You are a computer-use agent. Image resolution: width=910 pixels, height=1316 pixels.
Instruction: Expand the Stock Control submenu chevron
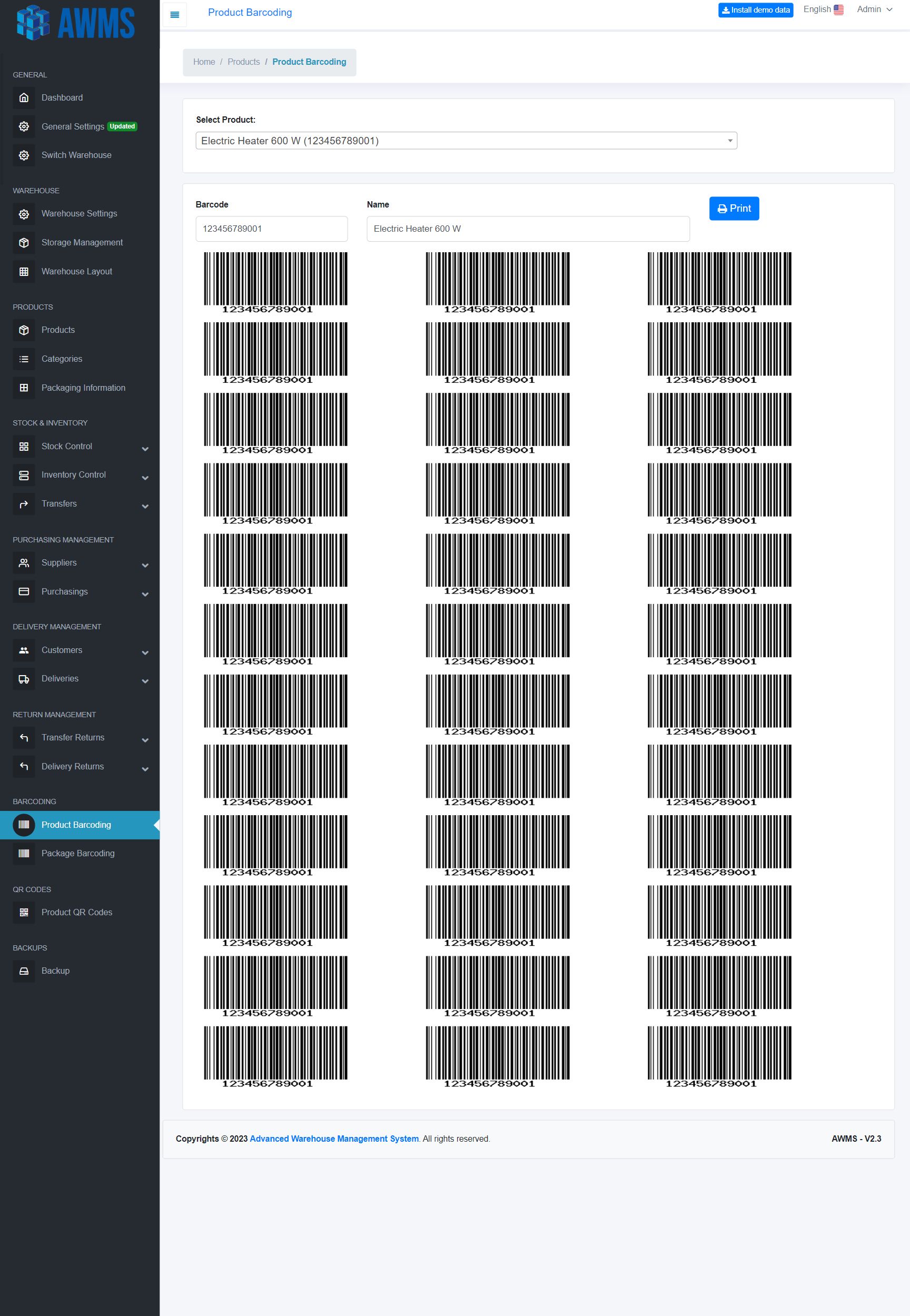click(145, 449)
